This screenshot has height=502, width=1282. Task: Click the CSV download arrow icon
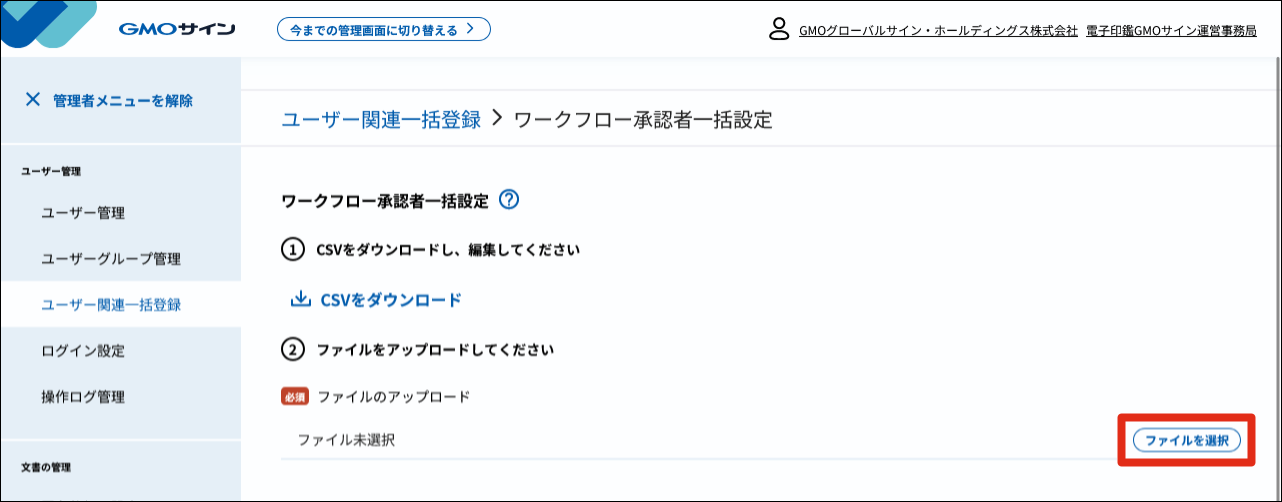[x=300, y=299]
